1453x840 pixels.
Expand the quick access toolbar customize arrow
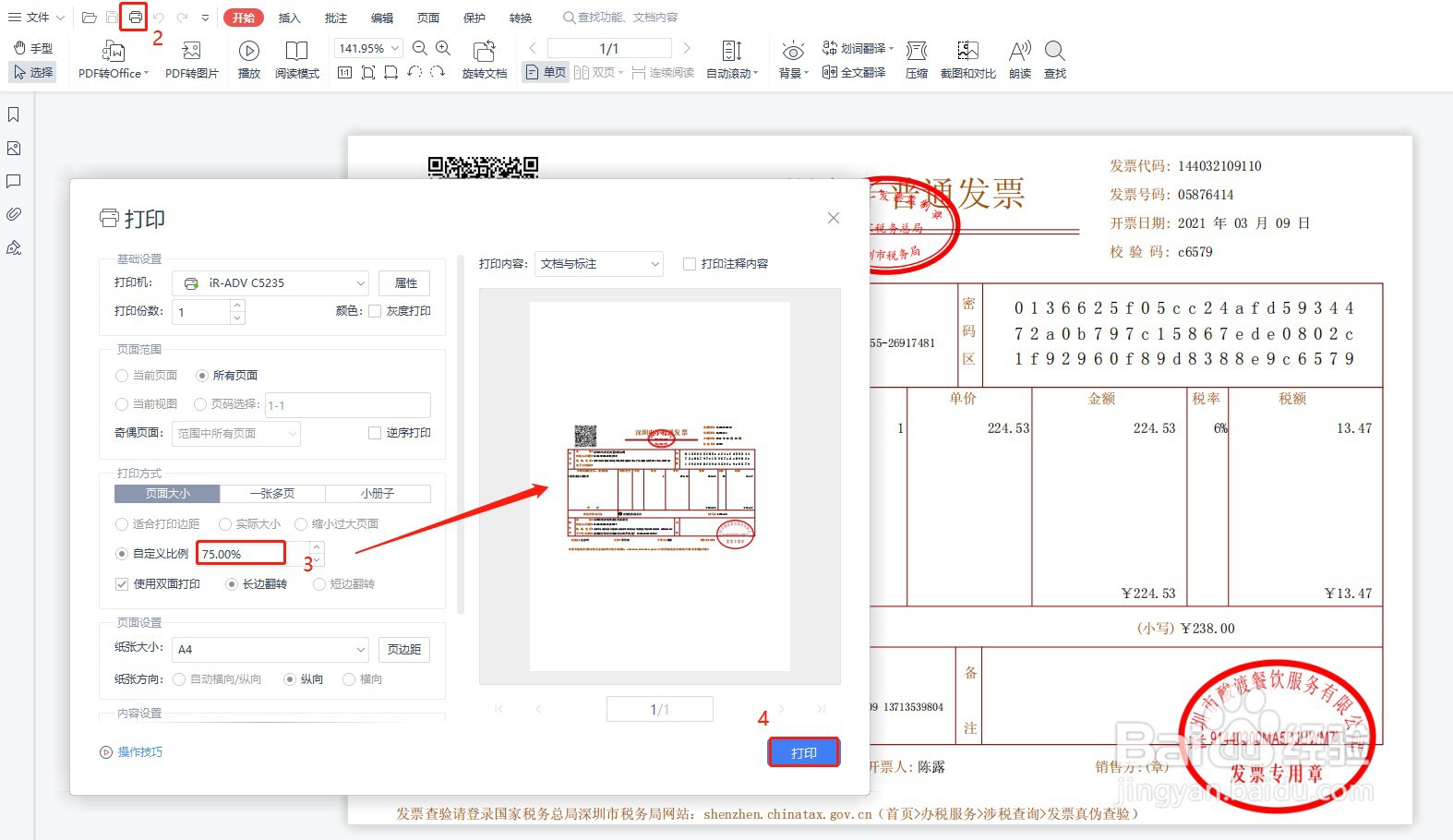coord(205,17)
